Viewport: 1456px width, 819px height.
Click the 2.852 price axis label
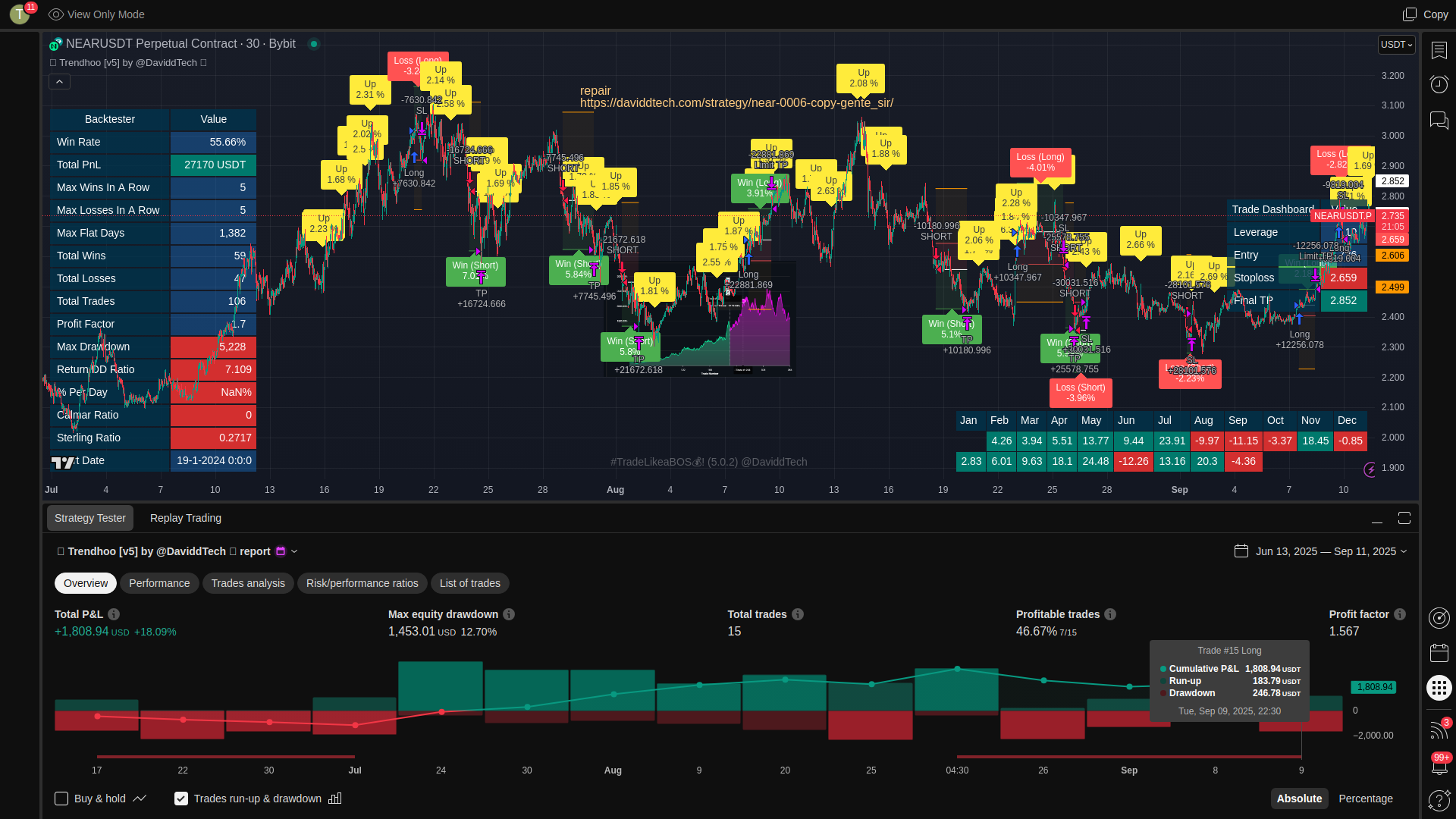point(1393,181)
